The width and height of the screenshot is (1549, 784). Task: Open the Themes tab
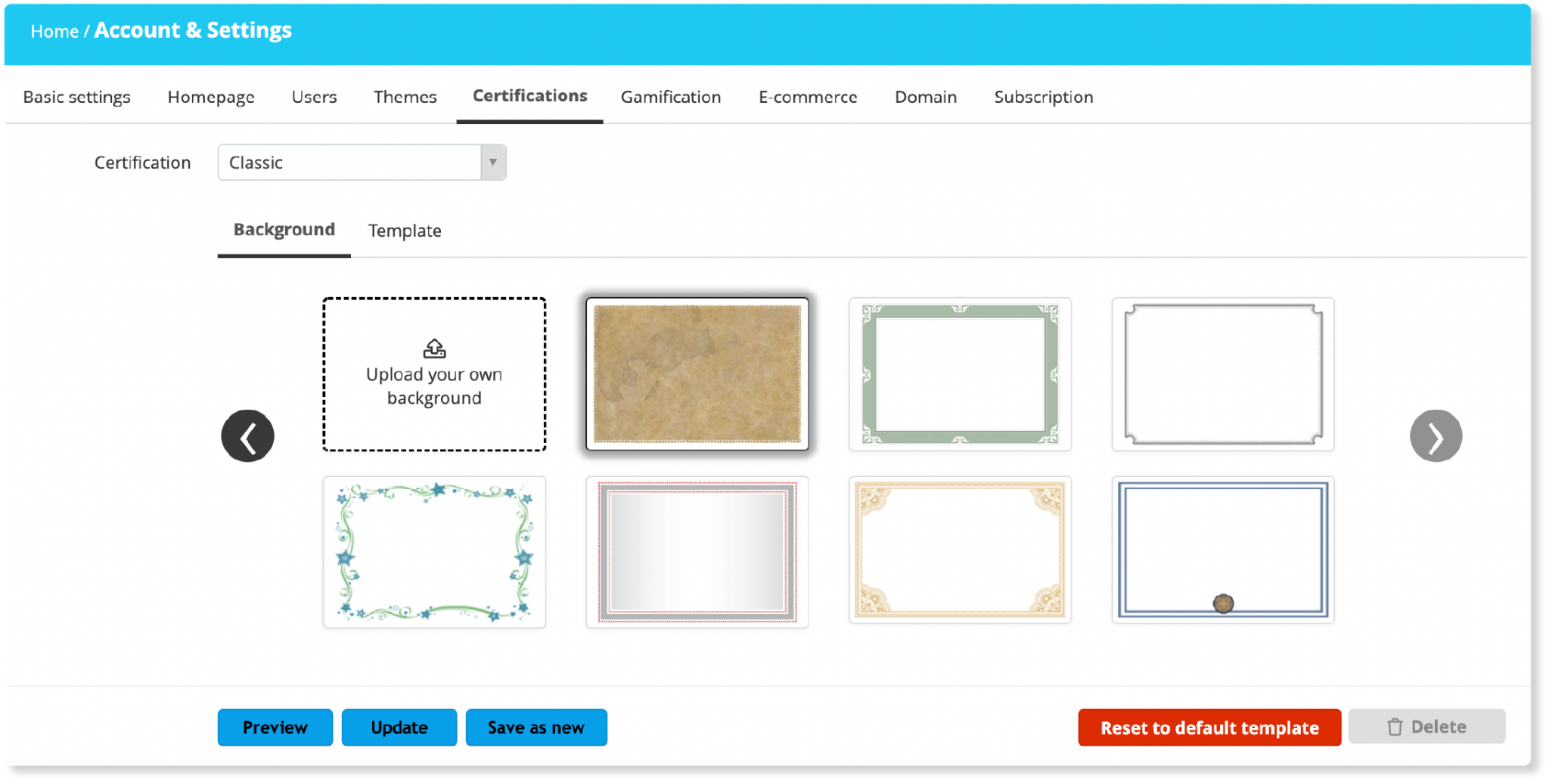(x=405, y=97)
